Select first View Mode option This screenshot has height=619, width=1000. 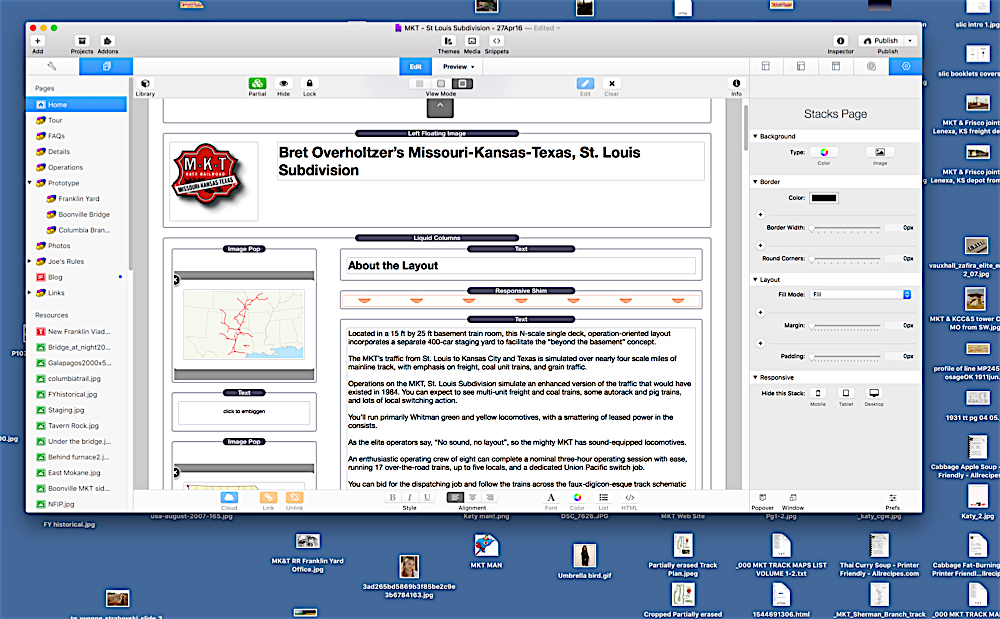419,84
